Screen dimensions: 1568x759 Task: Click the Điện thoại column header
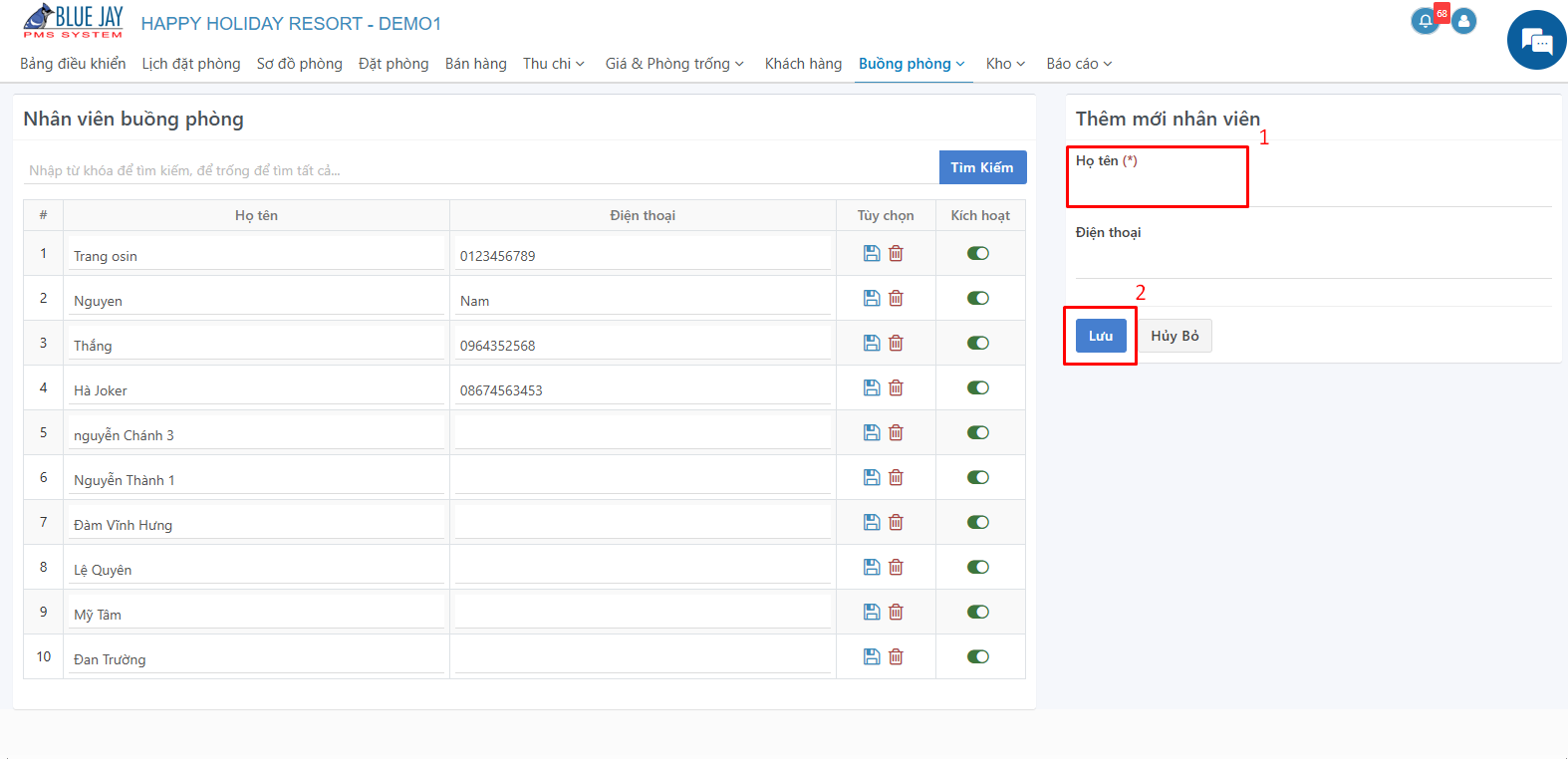pos(643,215)
